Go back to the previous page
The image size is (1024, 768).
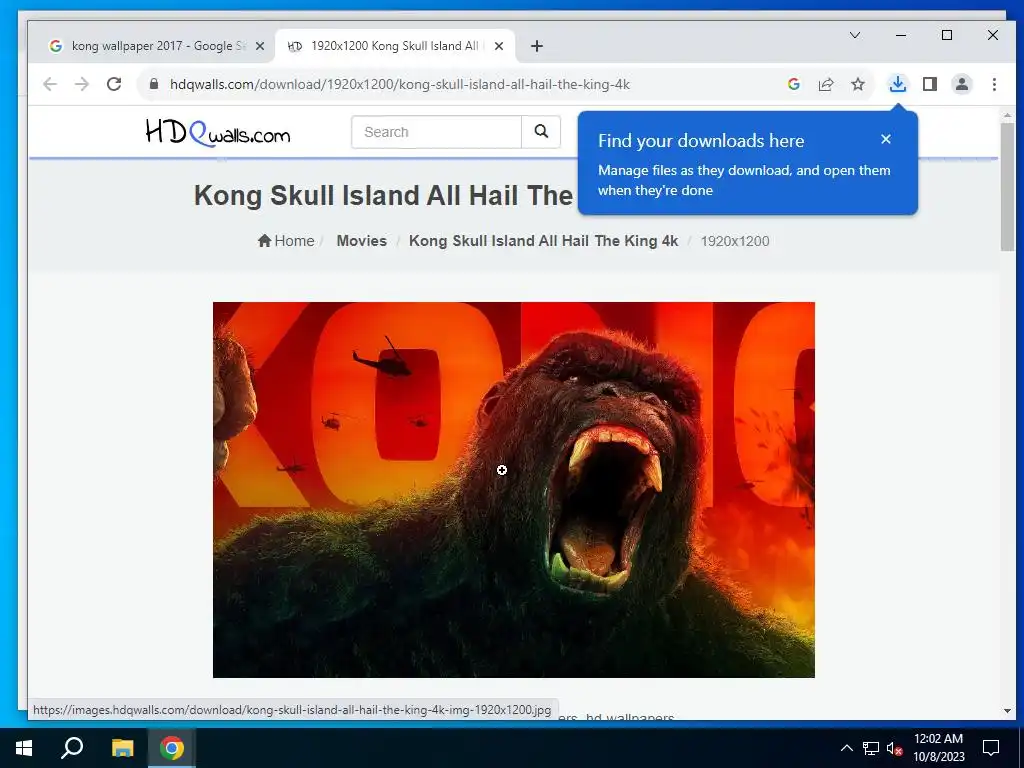pos(50,84)
